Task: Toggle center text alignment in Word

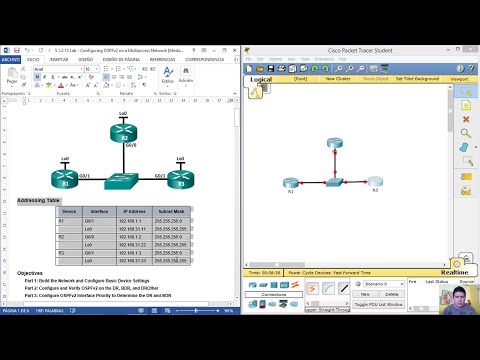Action: point(114,77)
